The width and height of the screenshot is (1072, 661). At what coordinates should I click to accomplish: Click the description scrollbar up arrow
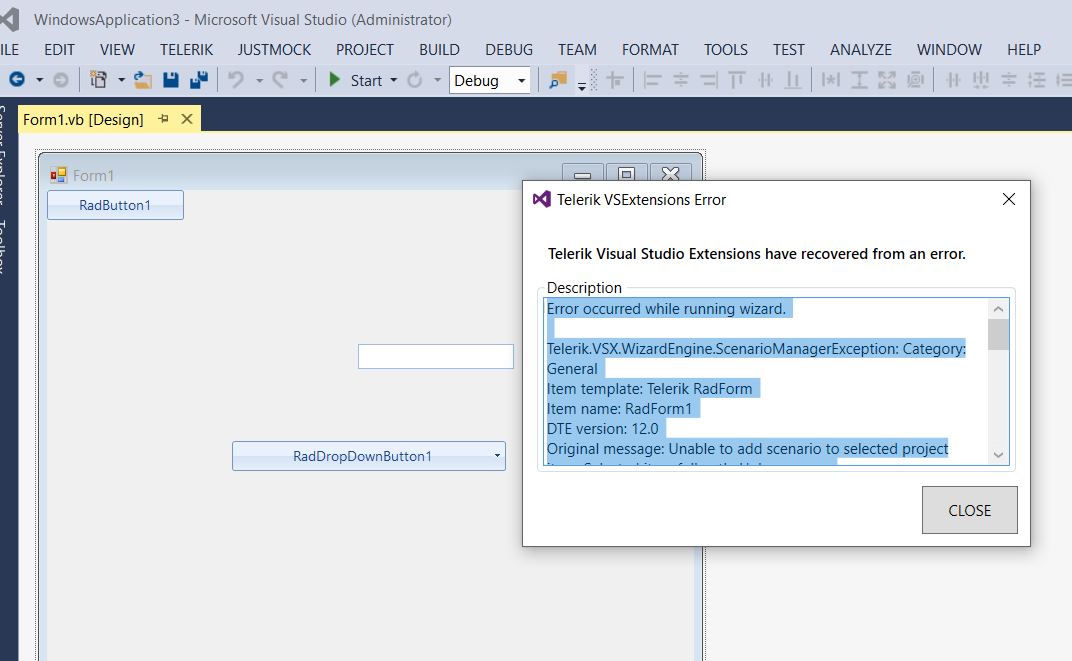998,309
